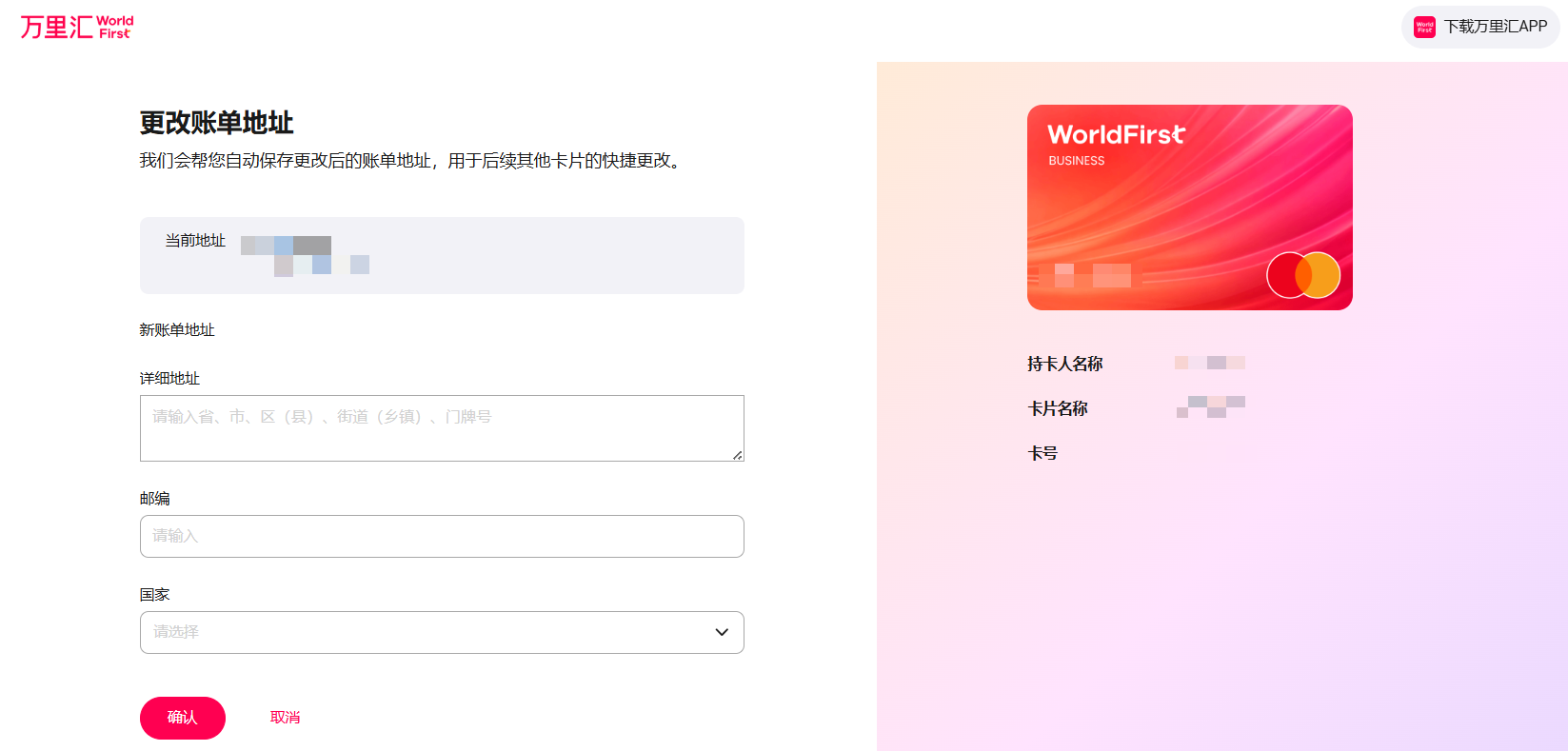The width and height of the screenshot is (1568, 751).
Task: Focus the 邮编 postal code field
Action: pos(442,536)
